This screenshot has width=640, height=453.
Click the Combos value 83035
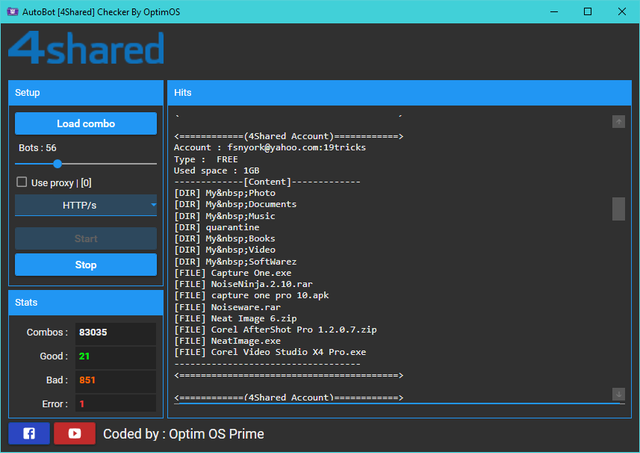pos(93,332)
